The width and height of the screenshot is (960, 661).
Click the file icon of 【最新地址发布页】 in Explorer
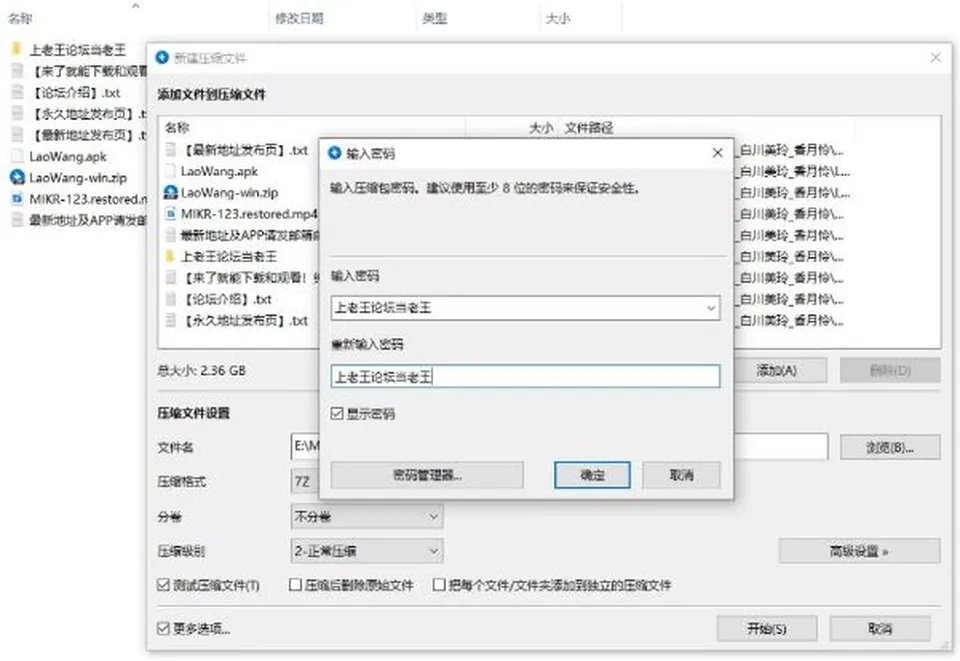[x=18, y=135]
